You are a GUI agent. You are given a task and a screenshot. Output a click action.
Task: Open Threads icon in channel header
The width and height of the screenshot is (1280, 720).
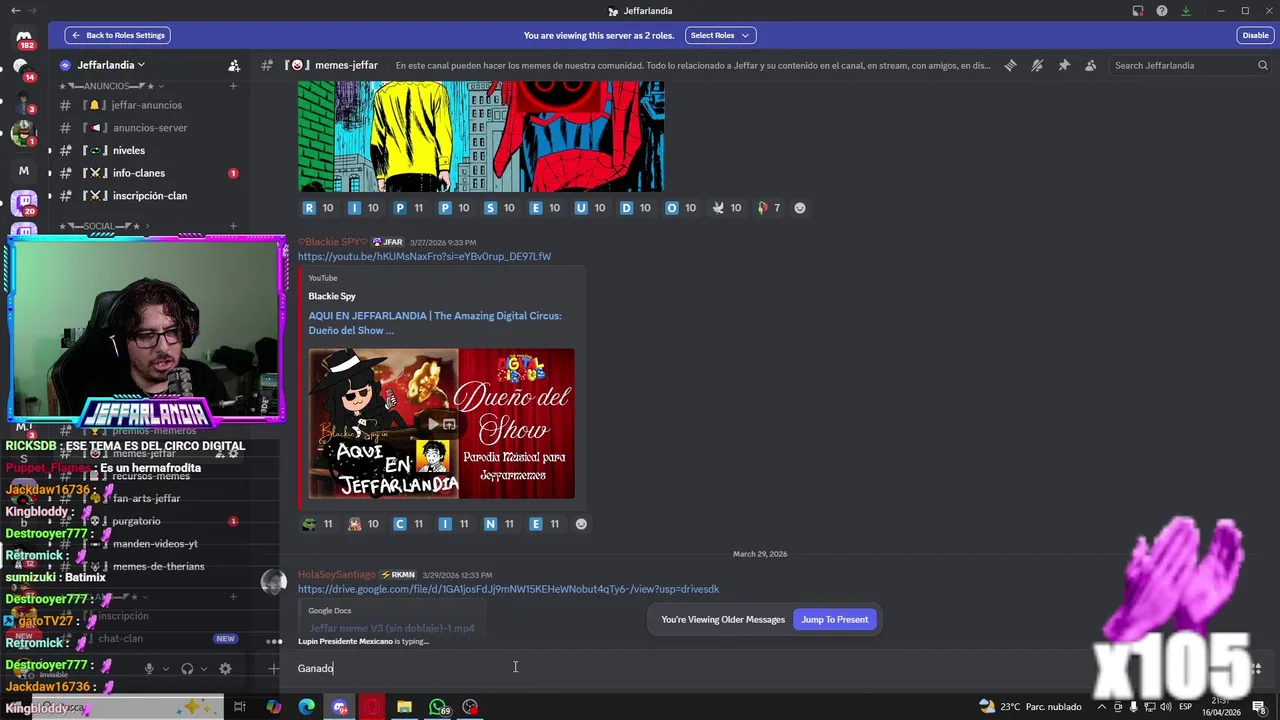(x=1011, y=65)
